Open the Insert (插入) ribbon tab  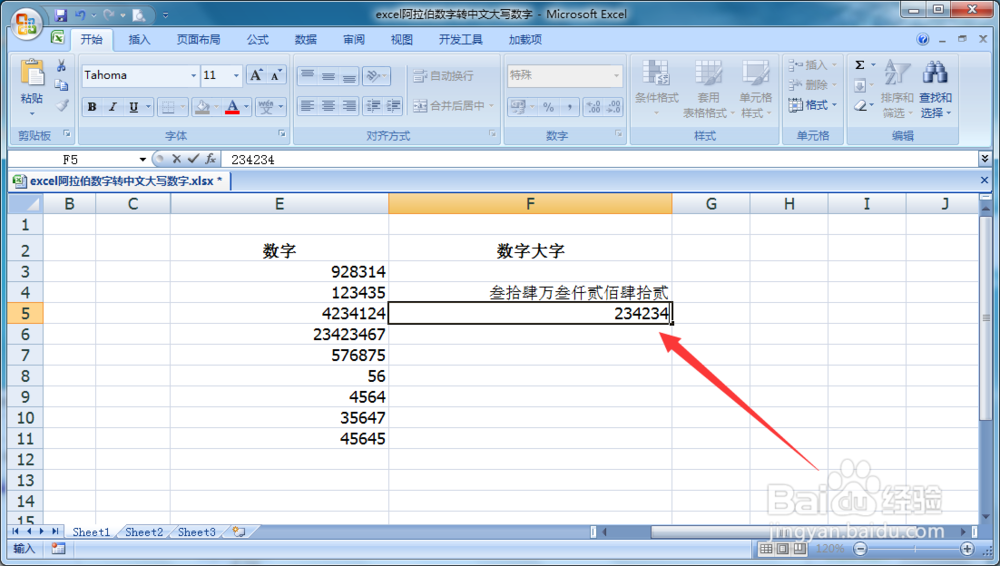click(139, 40)
